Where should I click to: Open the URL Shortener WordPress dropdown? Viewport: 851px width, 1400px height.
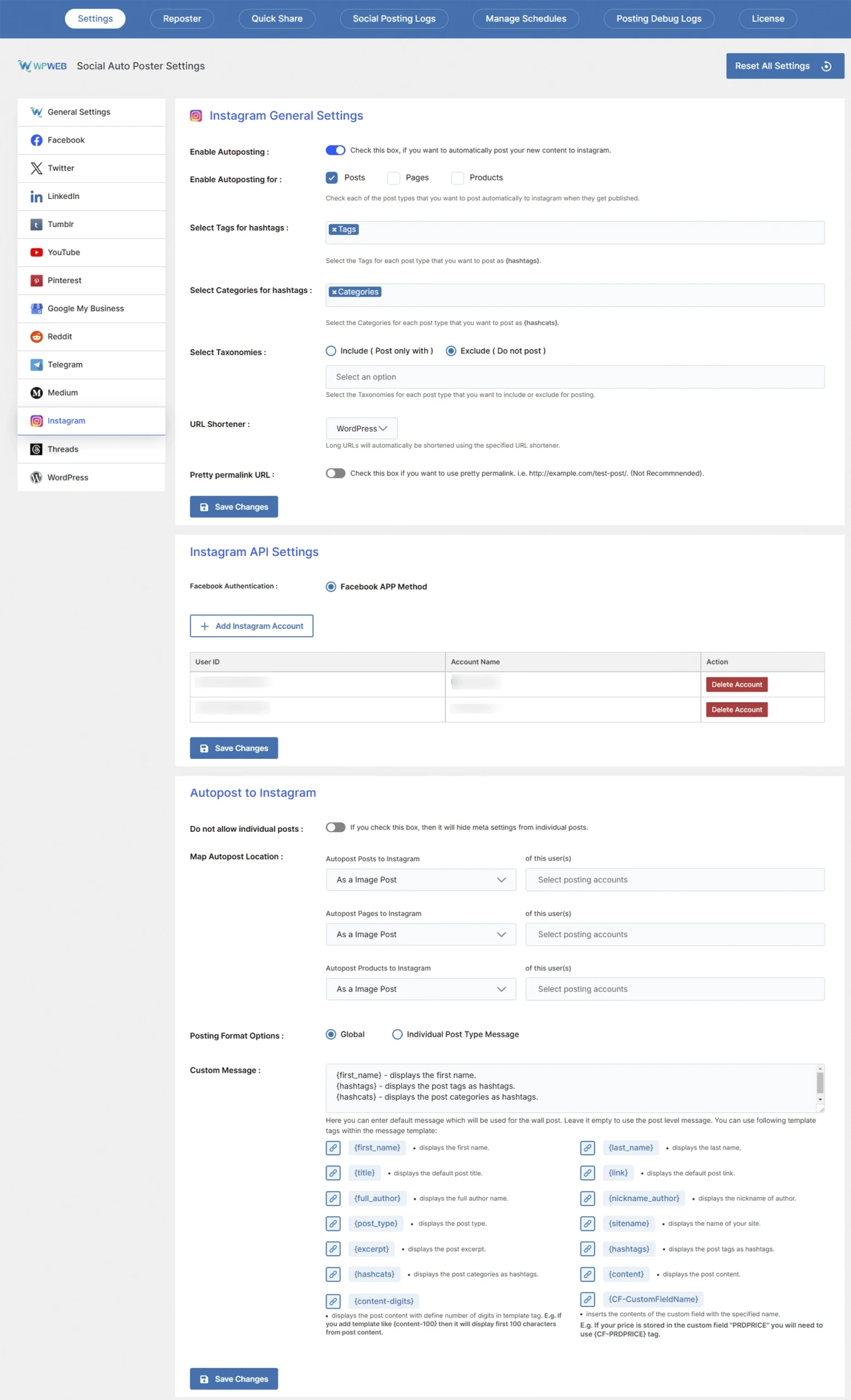362,428
